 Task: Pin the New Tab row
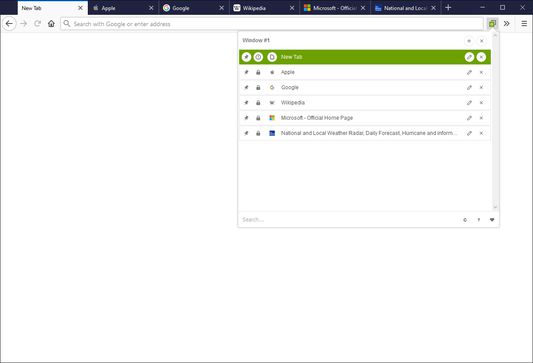coord(246,57)
